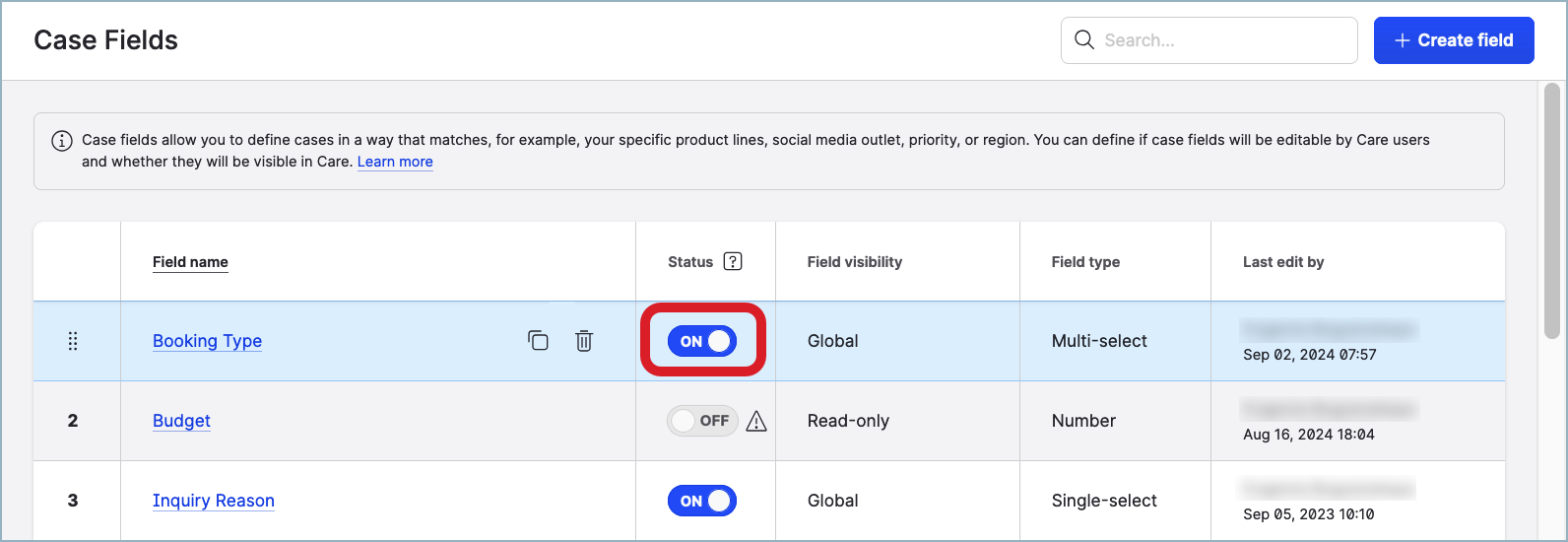Open the Learn more link
Screen dimensions: 1568x542
[x=395, y=162]
